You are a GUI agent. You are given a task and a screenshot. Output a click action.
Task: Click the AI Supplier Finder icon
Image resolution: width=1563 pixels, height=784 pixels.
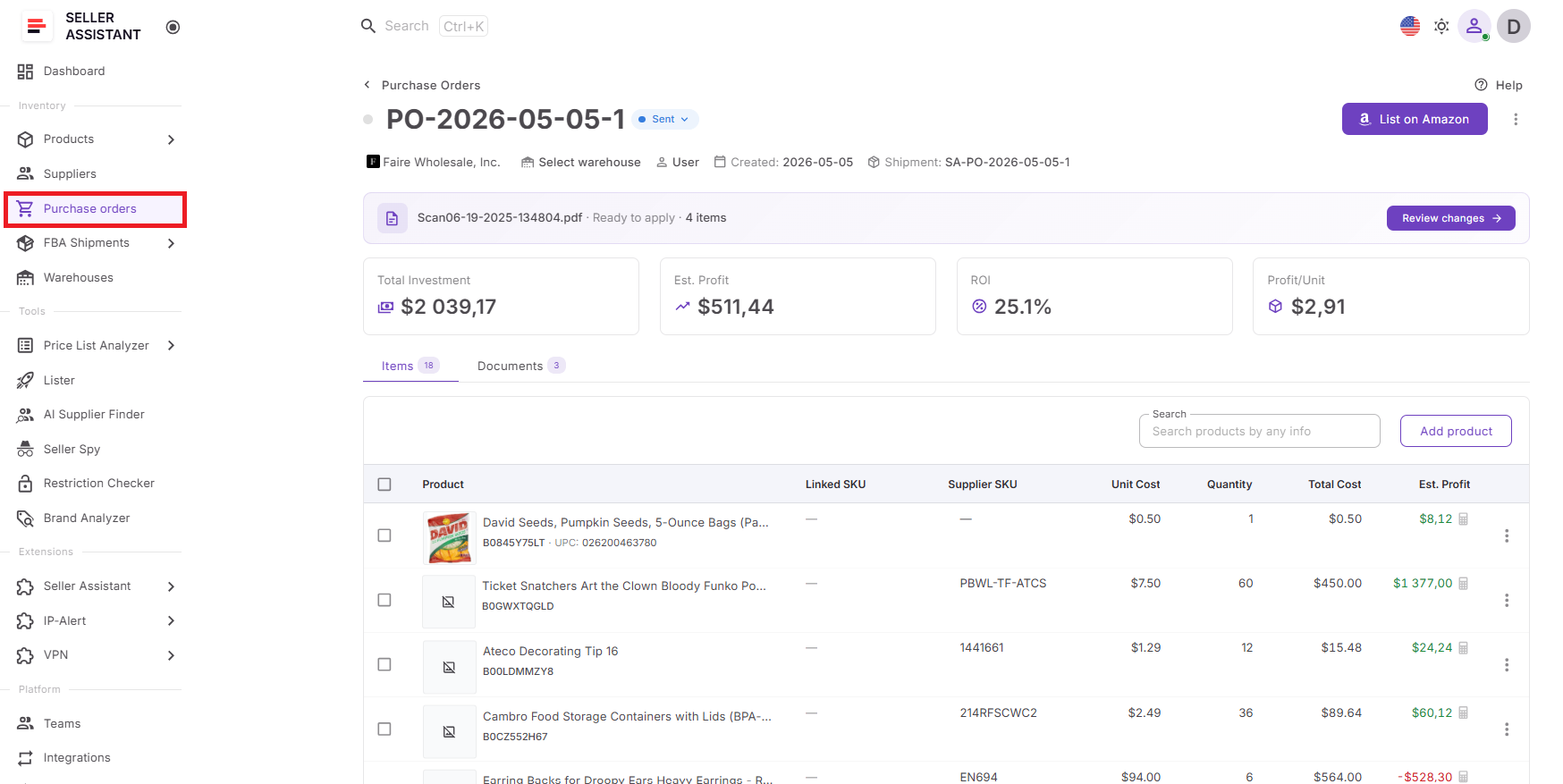[25, 415]
